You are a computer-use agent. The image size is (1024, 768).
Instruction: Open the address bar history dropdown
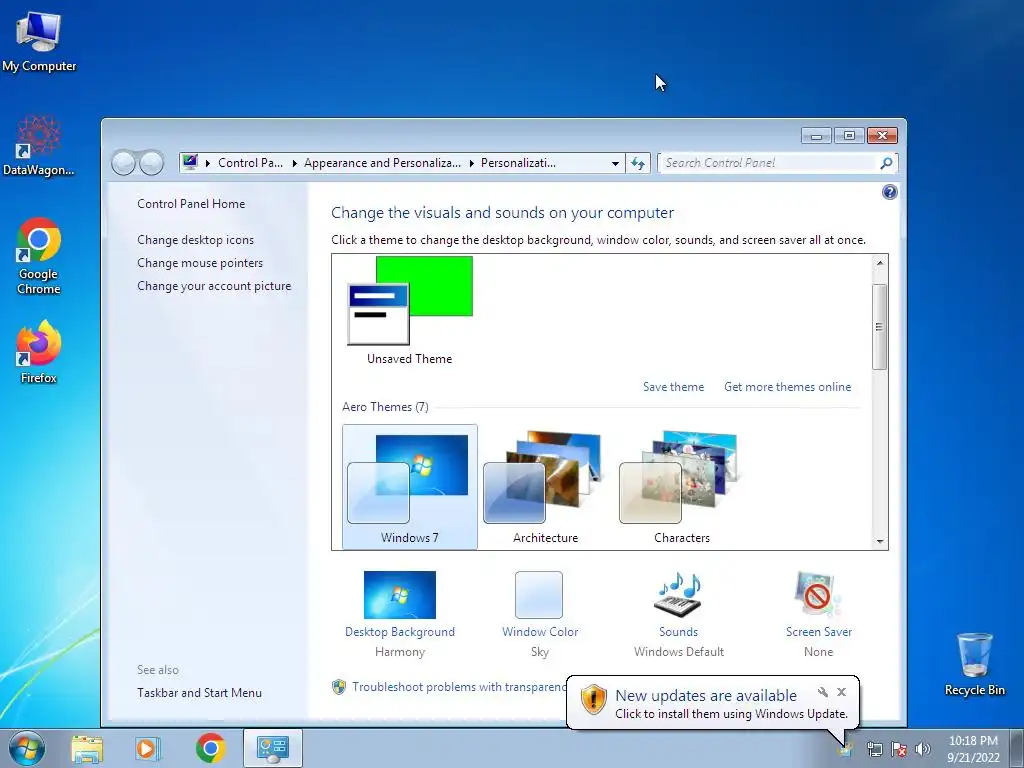click(615, 163)
